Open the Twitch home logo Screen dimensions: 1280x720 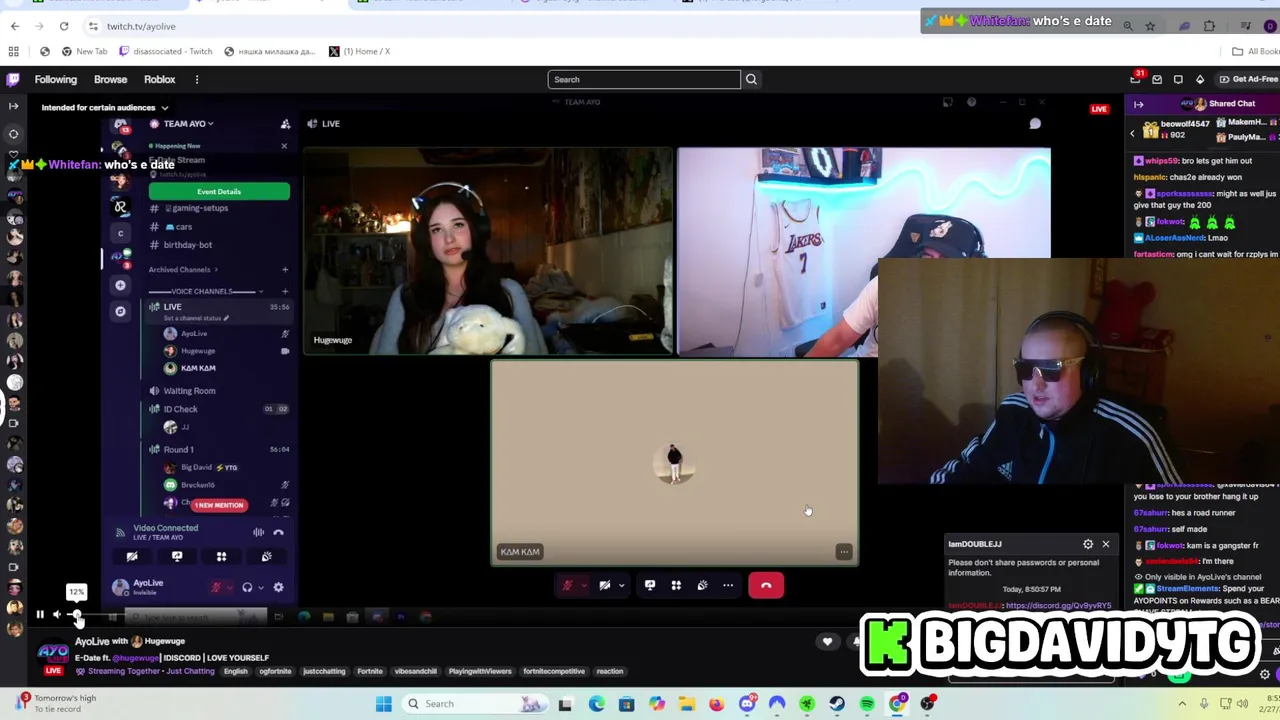pyautogui.click(x=13, y=79)
